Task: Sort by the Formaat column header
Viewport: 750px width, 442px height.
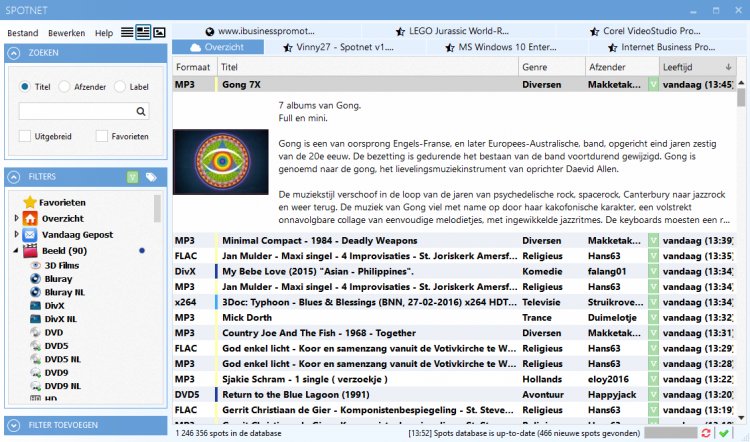Action: pyautogui.click(x=195, y=67)
